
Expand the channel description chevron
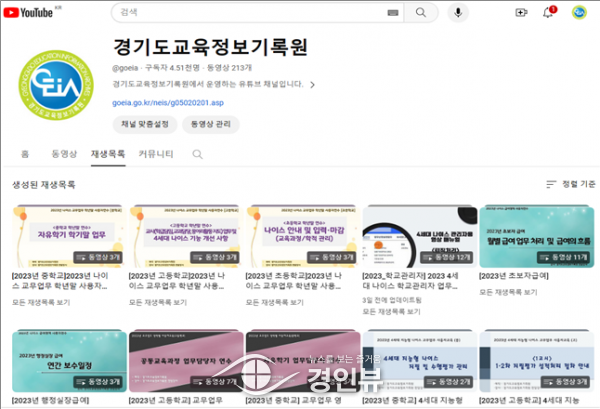point(312,85)
